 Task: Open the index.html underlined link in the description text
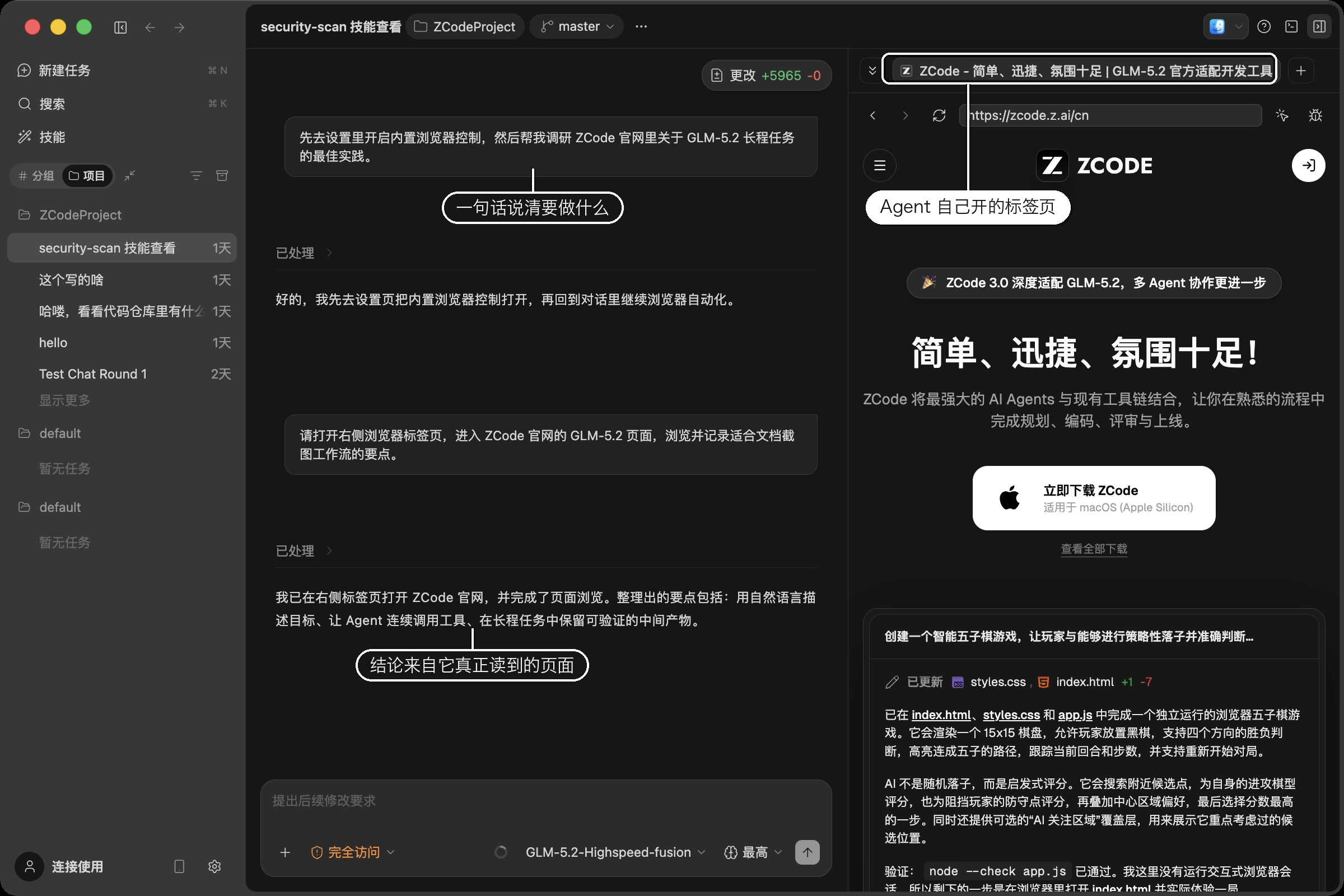coord(941,715)
